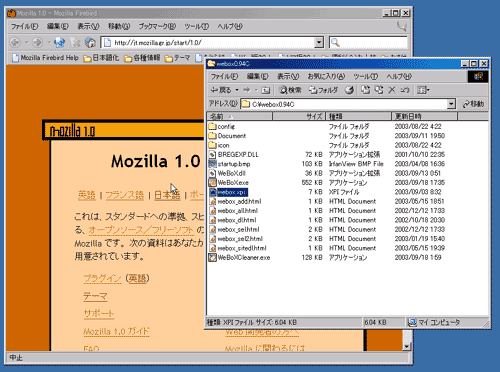Sort by 種類 column header

click(358, 116)
